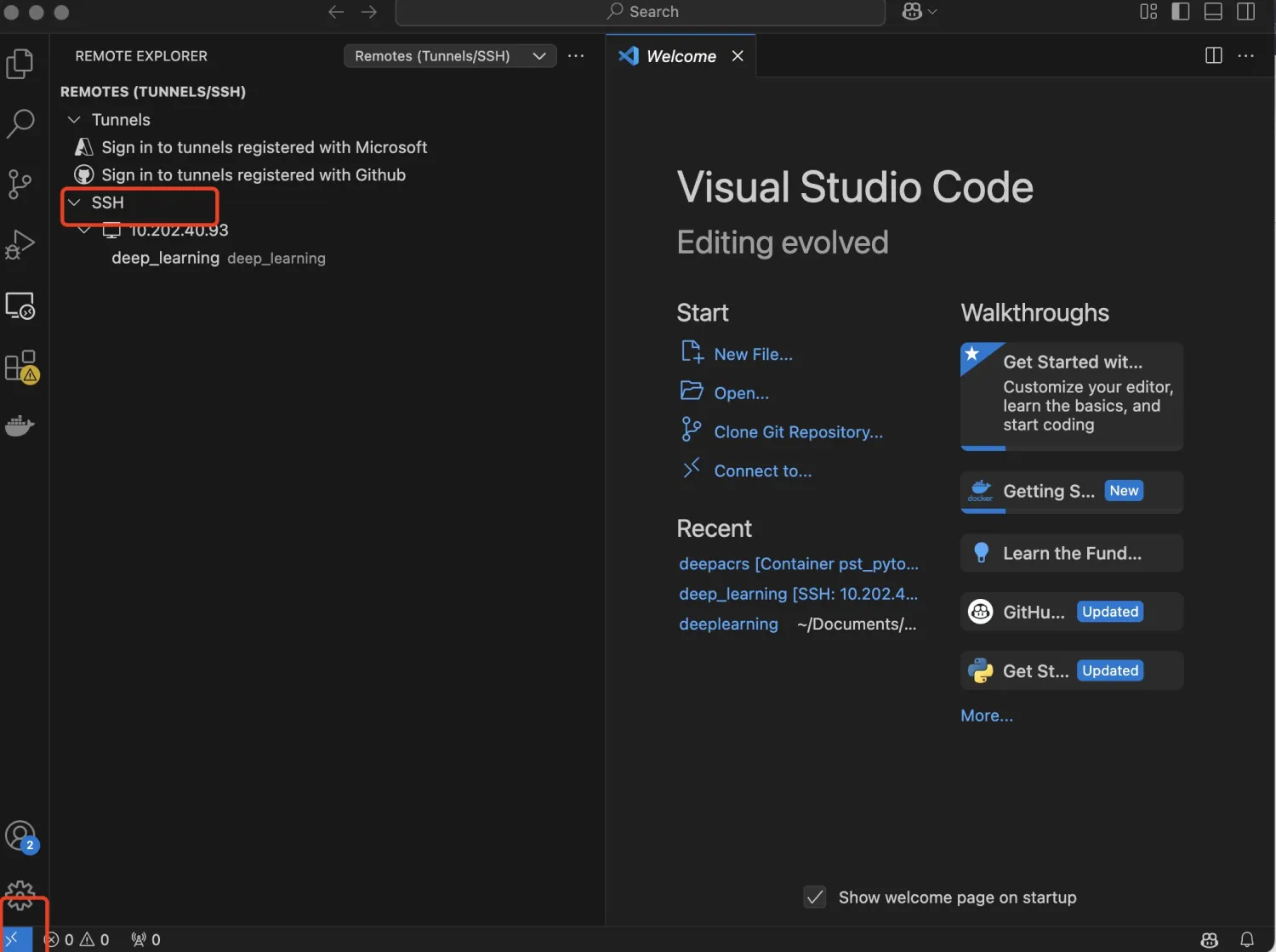The width and height of the screenshot is (1276, 952).
Task: Collapse the 10.202.40.93 host node
Action: (x=84, y=230)
